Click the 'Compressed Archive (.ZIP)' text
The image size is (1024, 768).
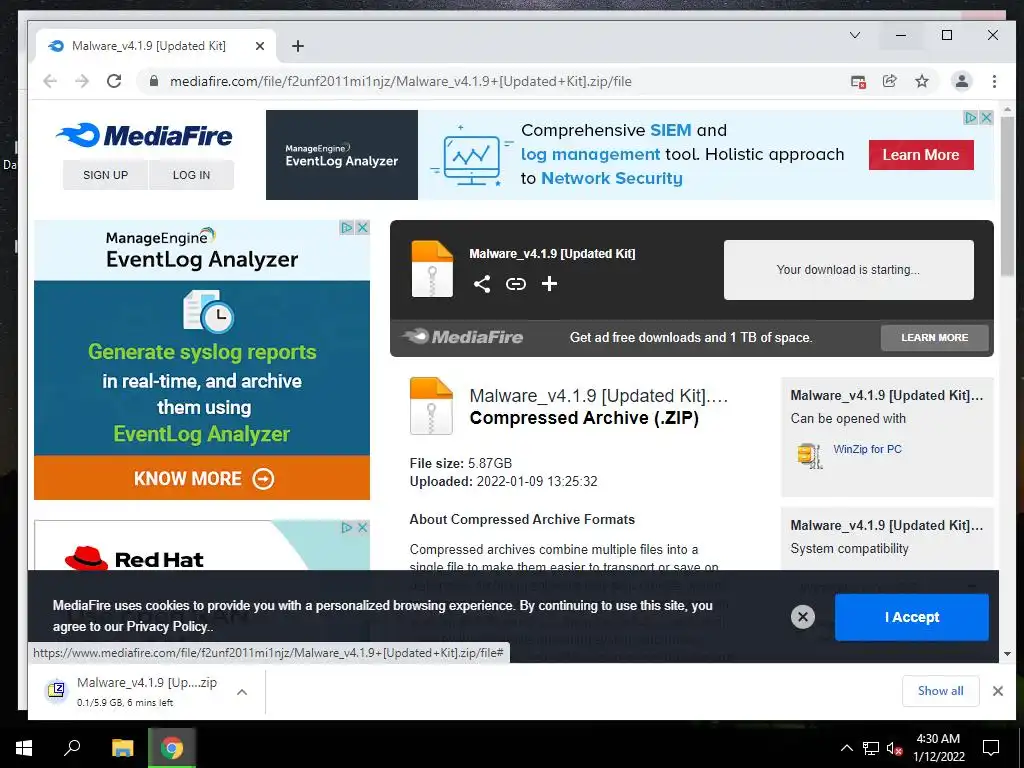pos(584,418)
